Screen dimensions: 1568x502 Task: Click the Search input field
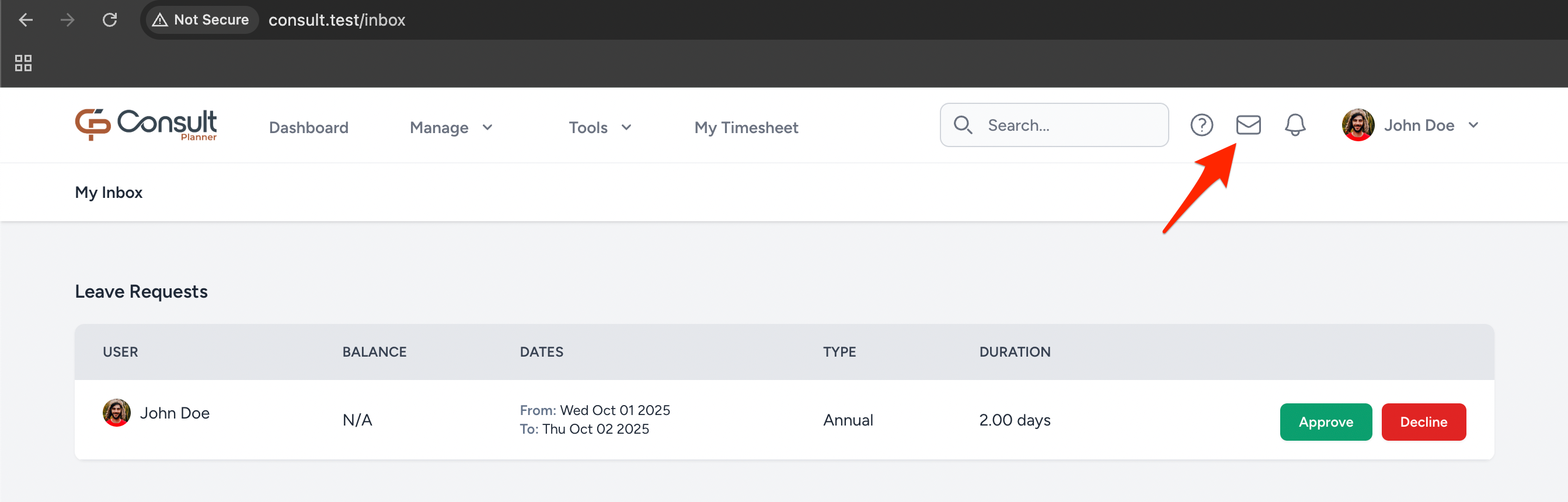pyautogui.click(x=1071, y=125)
